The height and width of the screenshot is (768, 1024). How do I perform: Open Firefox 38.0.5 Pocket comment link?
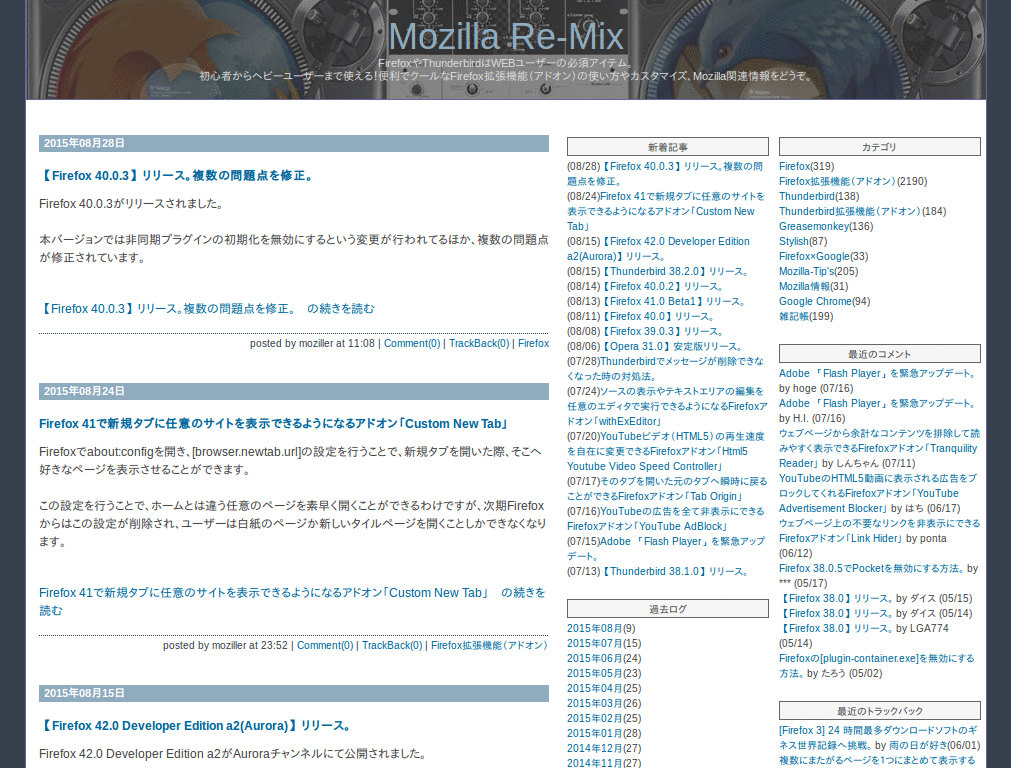tap(872, 569)
